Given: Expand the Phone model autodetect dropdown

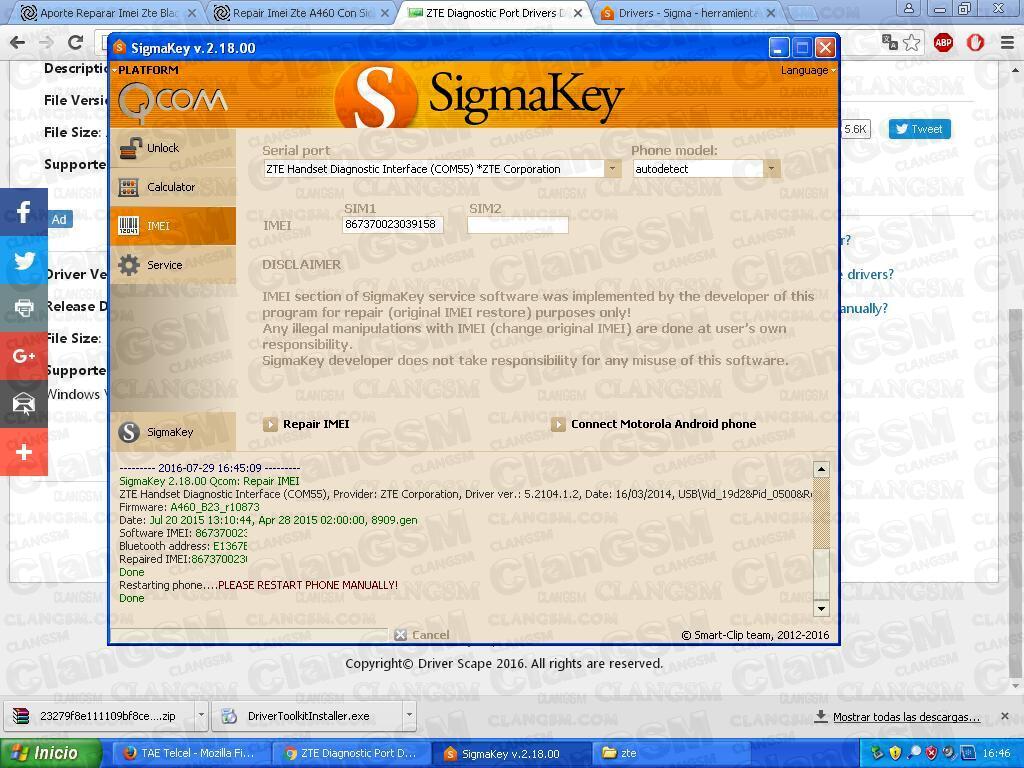Looking at the screenshot, I should point(771,168).
